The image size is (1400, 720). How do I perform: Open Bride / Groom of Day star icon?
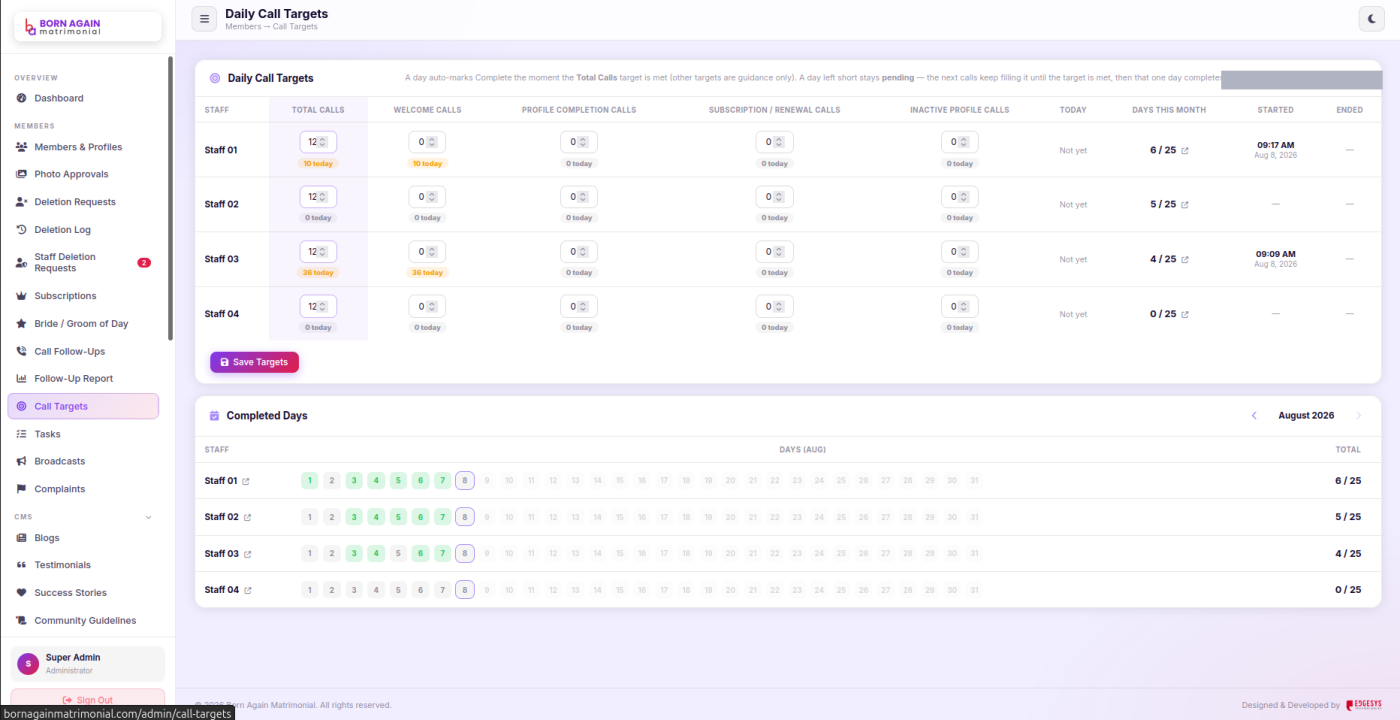[22, 324]
